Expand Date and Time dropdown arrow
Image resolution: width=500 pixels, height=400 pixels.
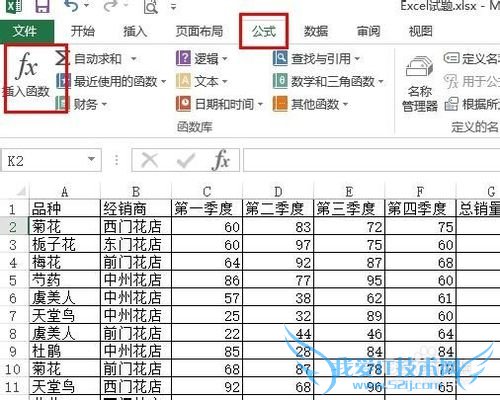point(260,104)
